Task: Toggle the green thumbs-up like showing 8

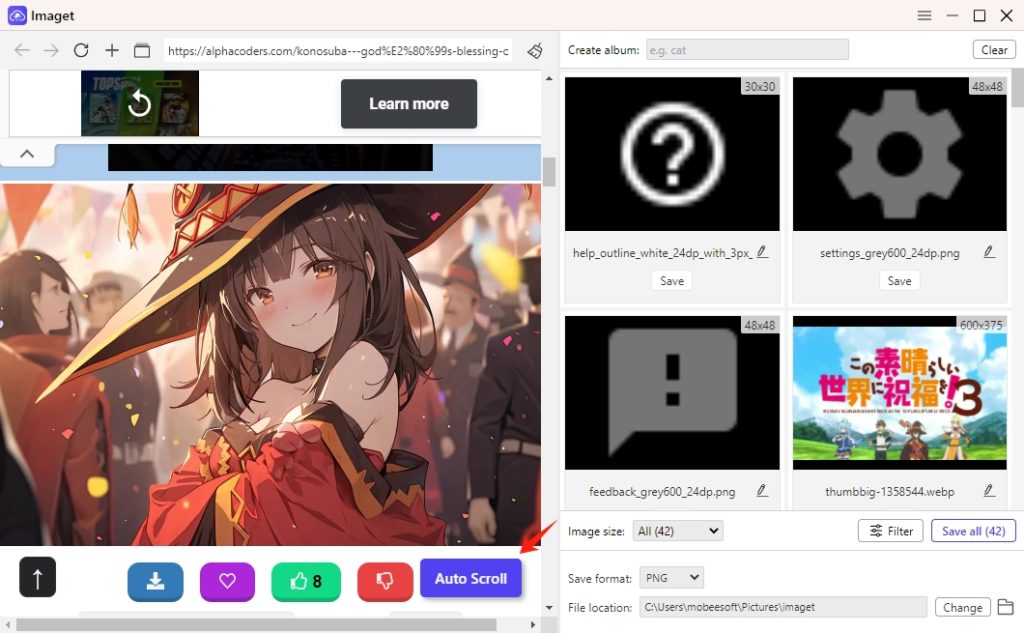Action: [x=306, y=578]
